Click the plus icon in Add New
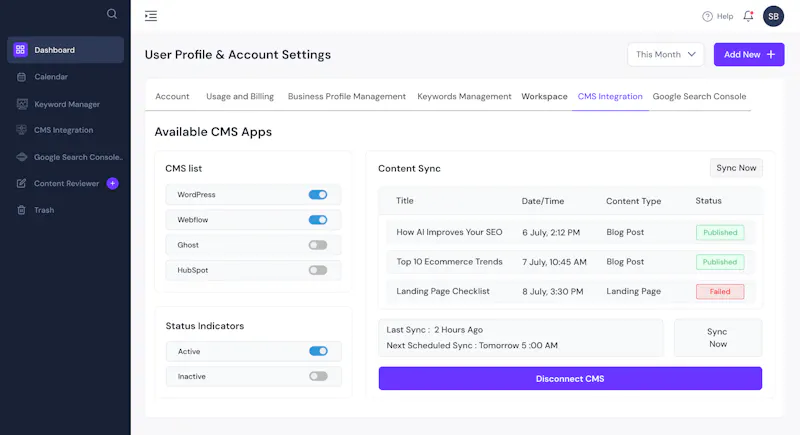This screenshot has width=800, height=435. (x=771, y=55)
